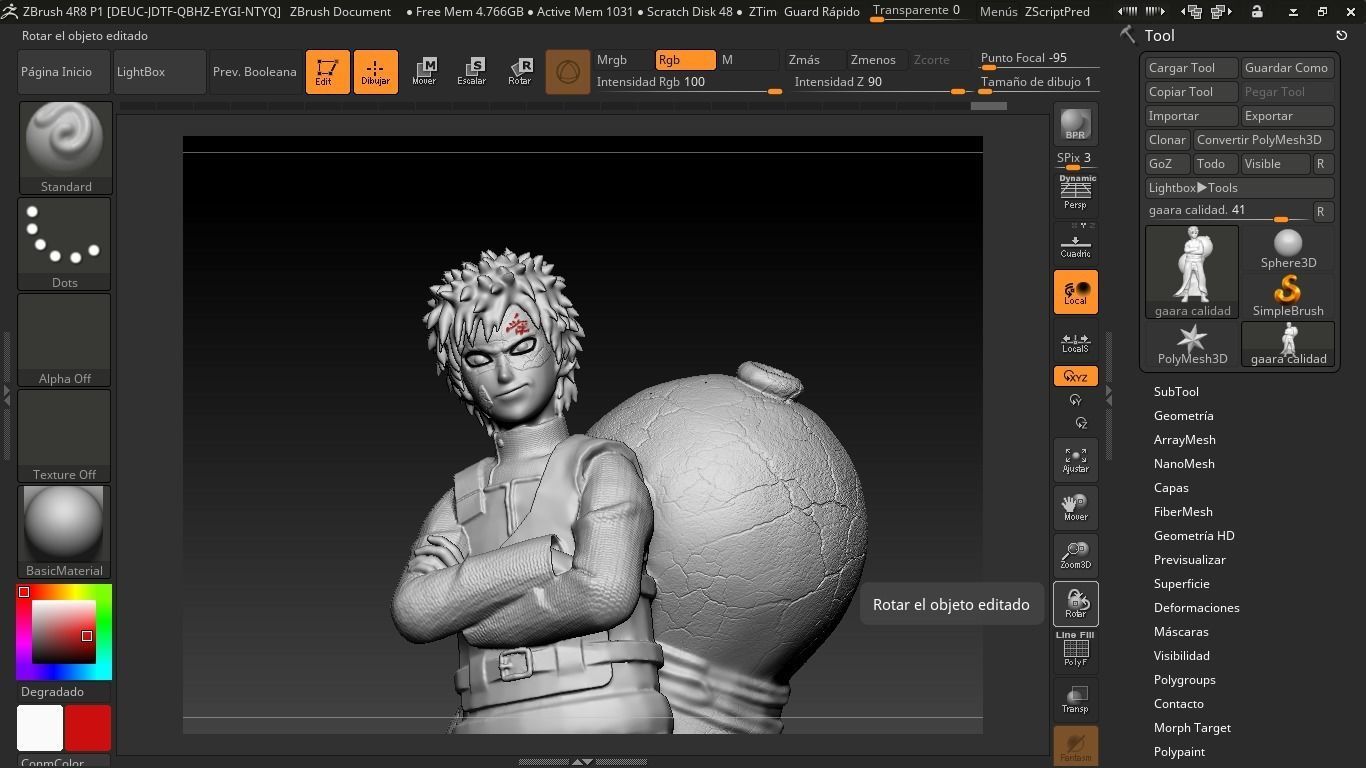1366x768 pixels.
Task: Expand the SubTool section
Action: coord(1176,392)
